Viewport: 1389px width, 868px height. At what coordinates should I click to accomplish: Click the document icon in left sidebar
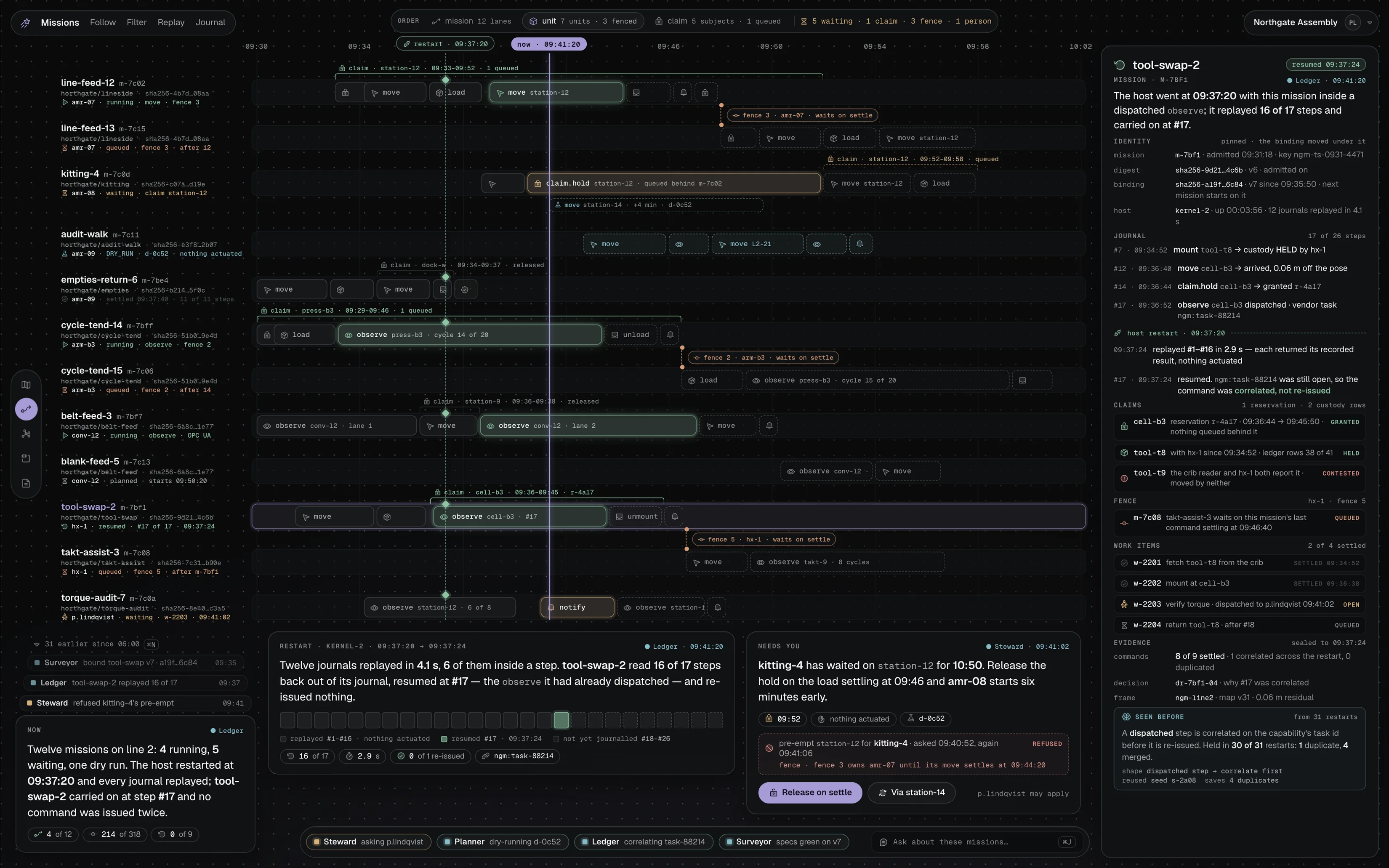pos(26,483)
